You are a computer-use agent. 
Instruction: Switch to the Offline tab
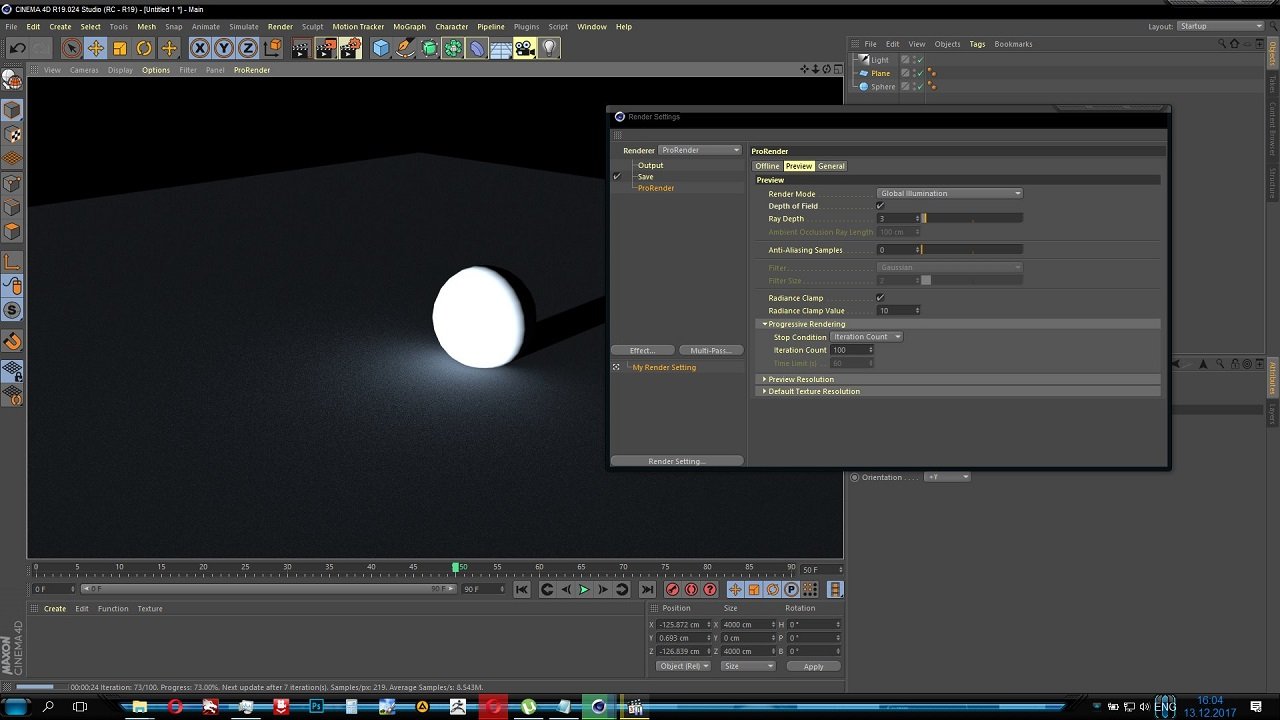coord(767,166)
